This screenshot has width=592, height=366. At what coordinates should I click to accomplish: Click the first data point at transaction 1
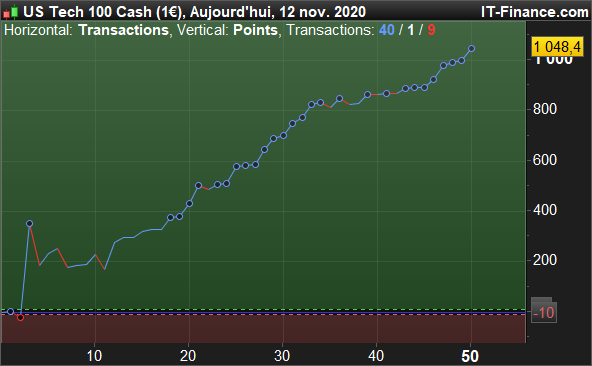click(11, 312)
